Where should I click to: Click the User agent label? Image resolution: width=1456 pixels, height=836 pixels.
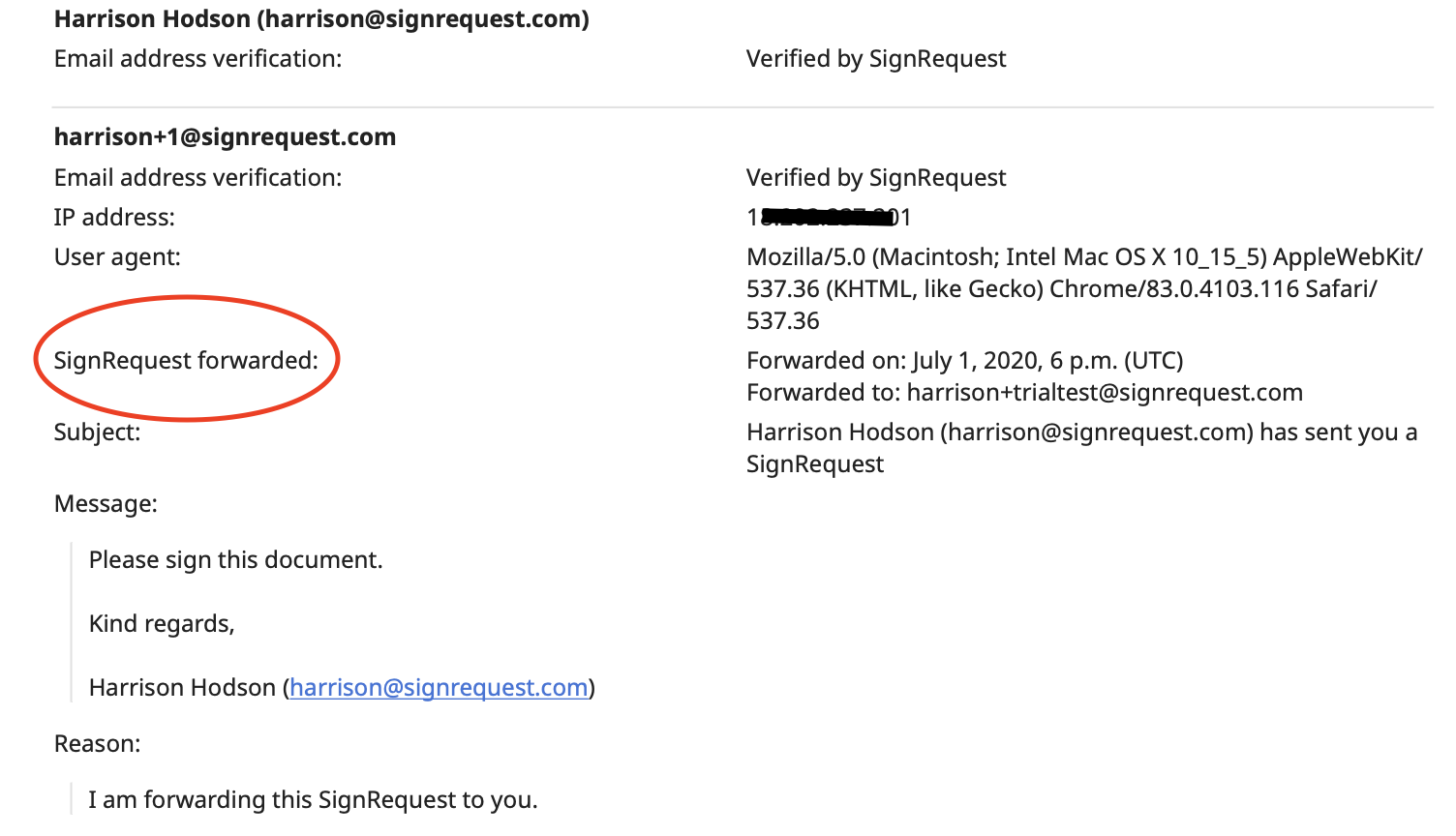[117, 257]
